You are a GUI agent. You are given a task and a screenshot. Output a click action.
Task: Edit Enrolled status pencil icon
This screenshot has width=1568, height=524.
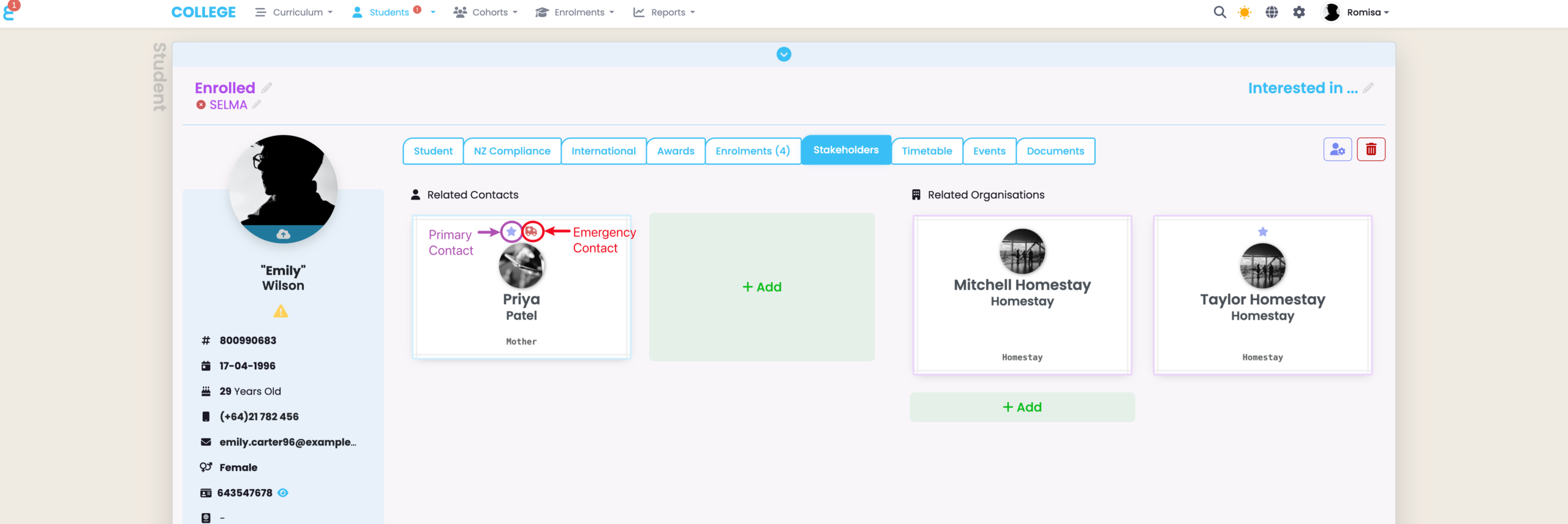pos(267,88)
